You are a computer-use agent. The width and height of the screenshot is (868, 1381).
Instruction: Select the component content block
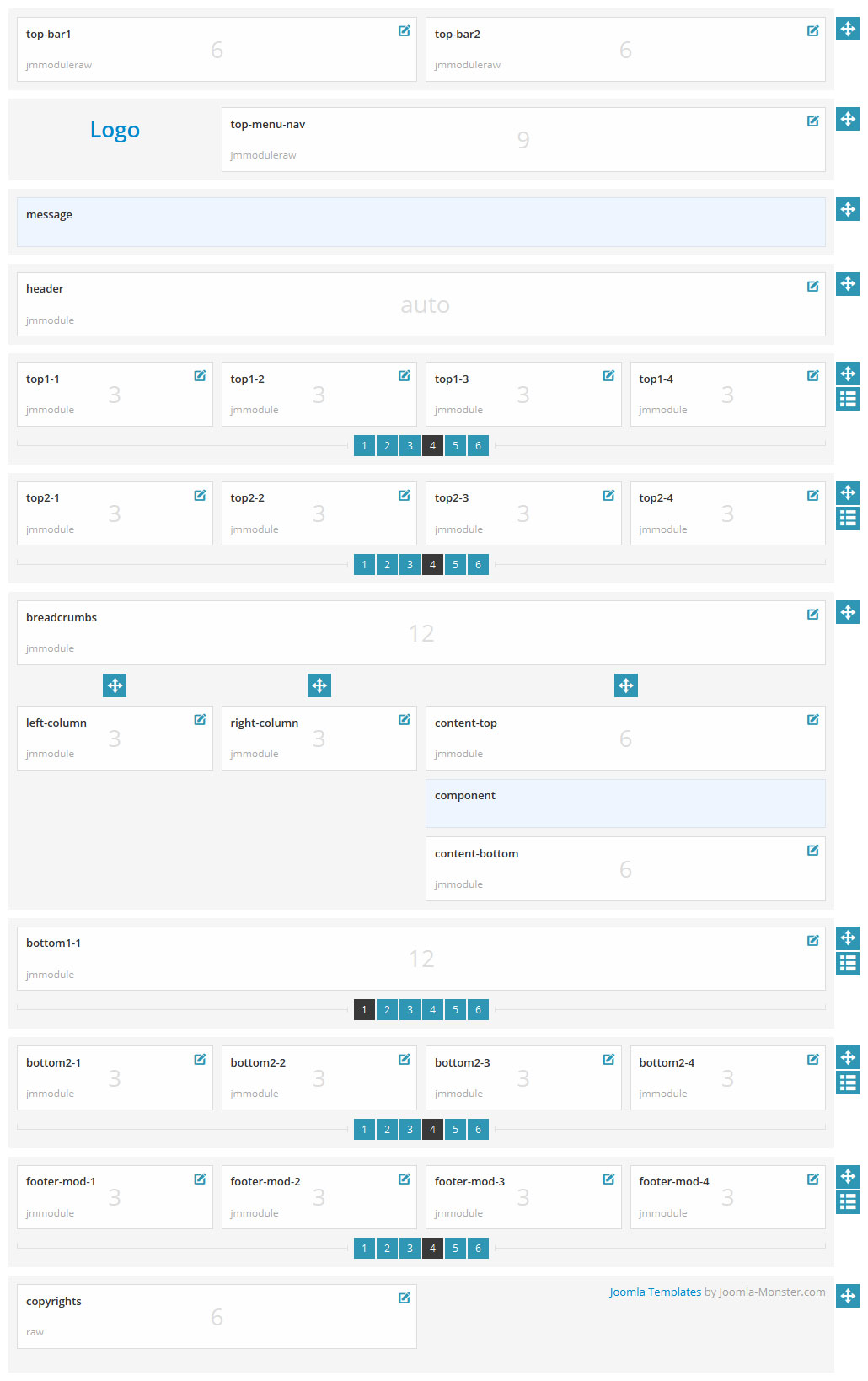(x=624, y=803)
